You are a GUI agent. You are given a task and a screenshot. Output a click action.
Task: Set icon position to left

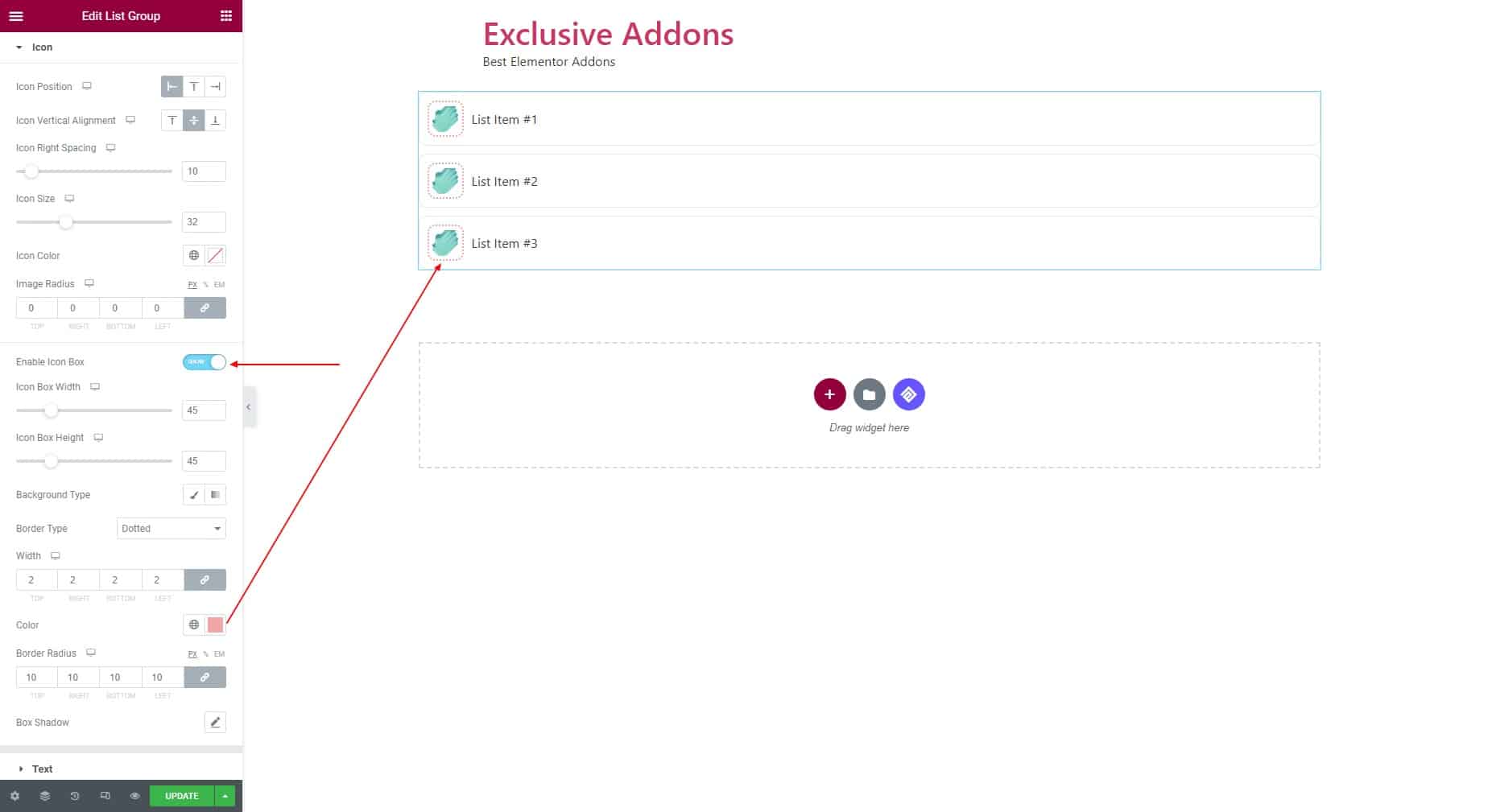click(x=172, y=87)
